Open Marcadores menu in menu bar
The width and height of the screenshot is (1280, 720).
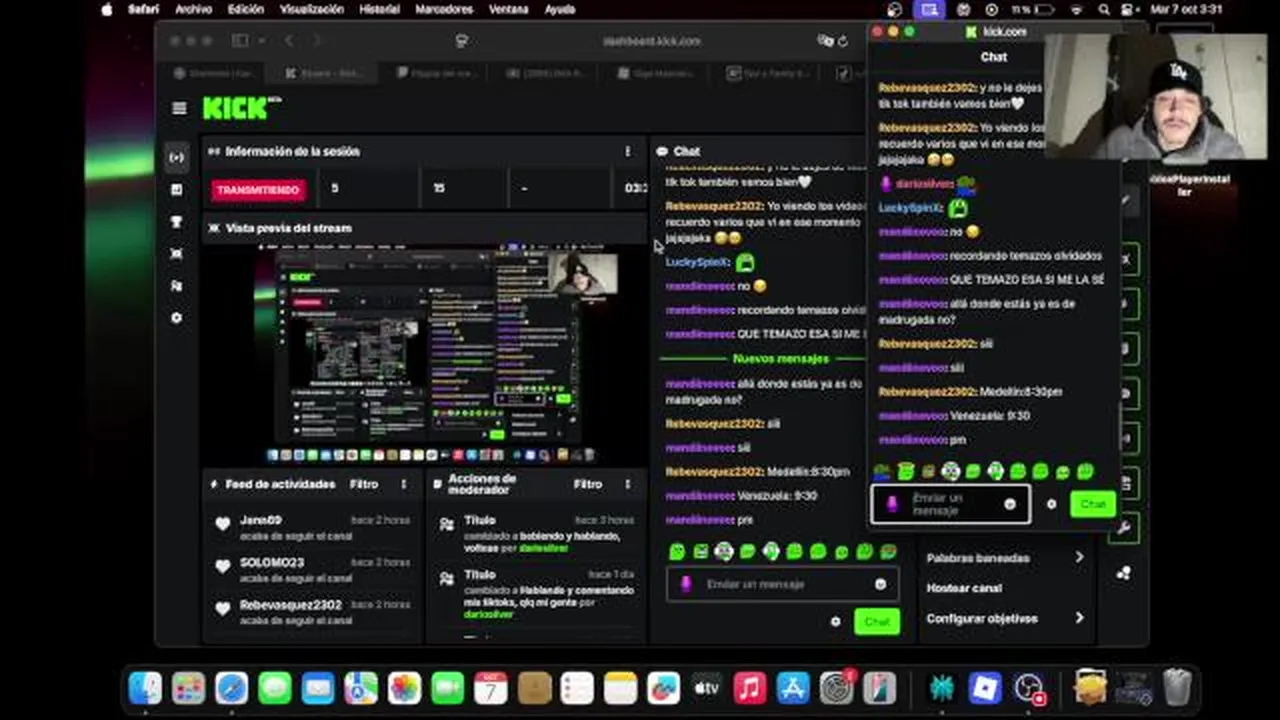pyautogui.click(x=444, y=9)
